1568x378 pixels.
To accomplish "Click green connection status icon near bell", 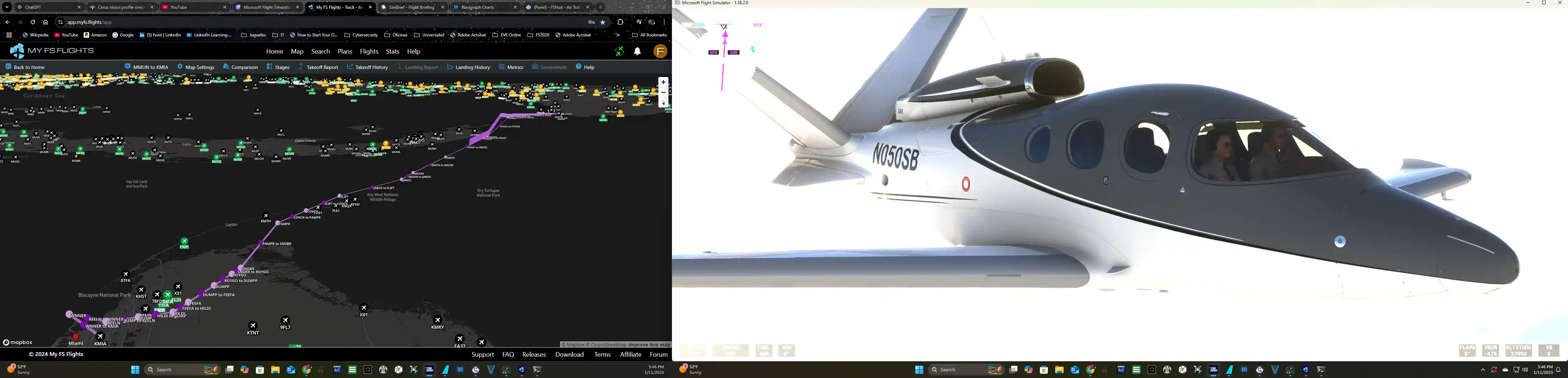I will [619, 52].
